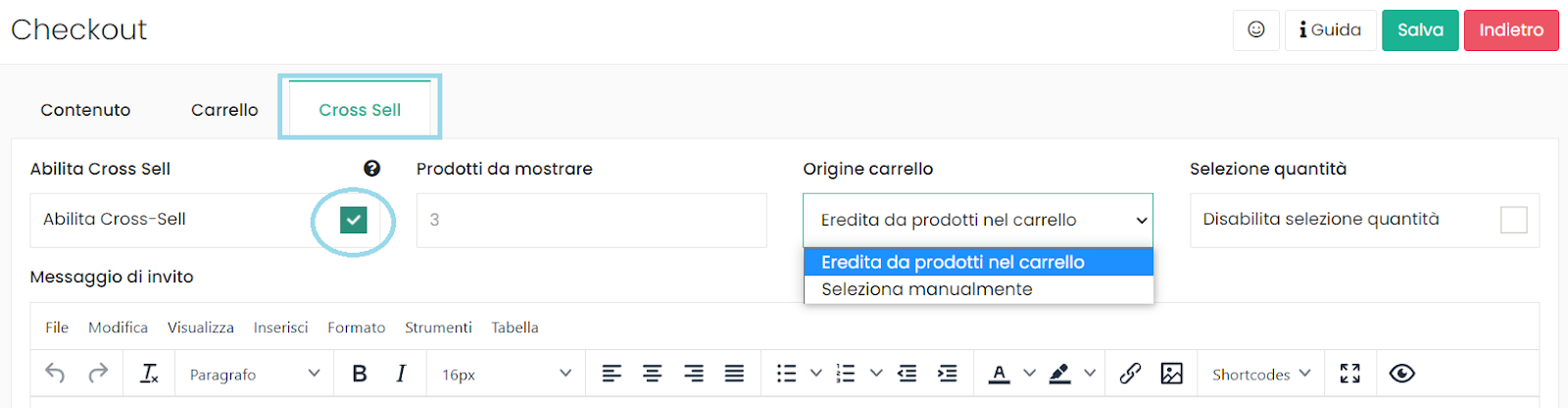1568x408 pixels.
Task: Enter fullscreen editor mode
Action: (x=1350, y=374)
